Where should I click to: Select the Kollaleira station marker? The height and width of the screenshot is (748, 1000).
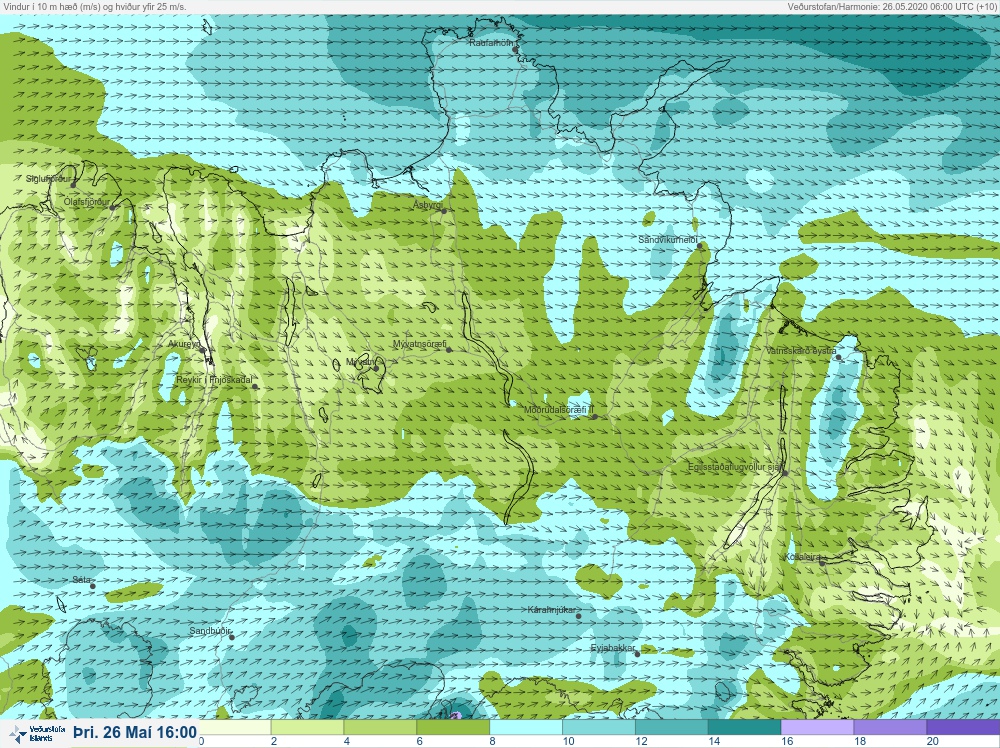point(822,563)
